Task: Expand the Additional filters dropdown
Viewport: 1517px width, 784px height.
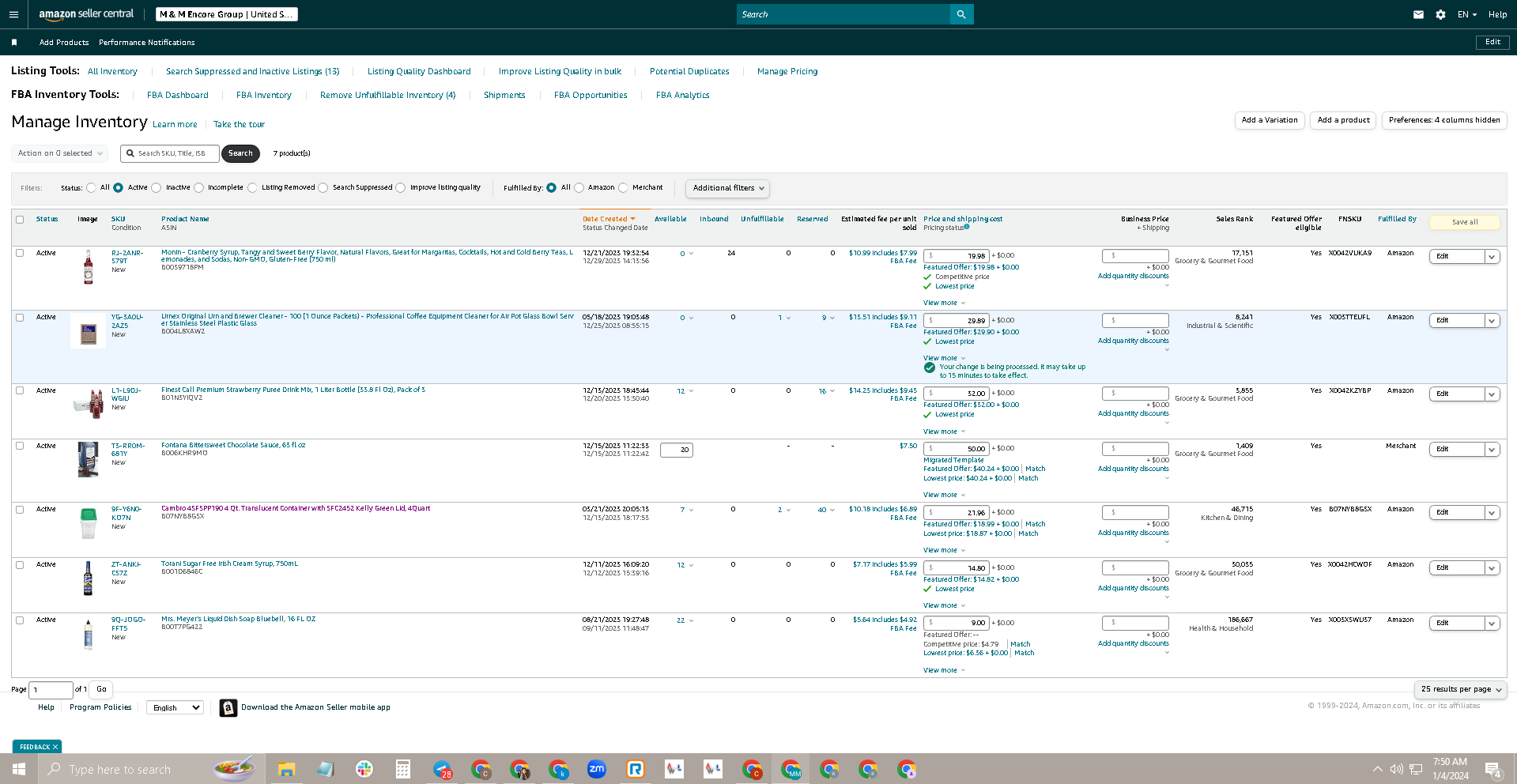Action: pos(727,188)
